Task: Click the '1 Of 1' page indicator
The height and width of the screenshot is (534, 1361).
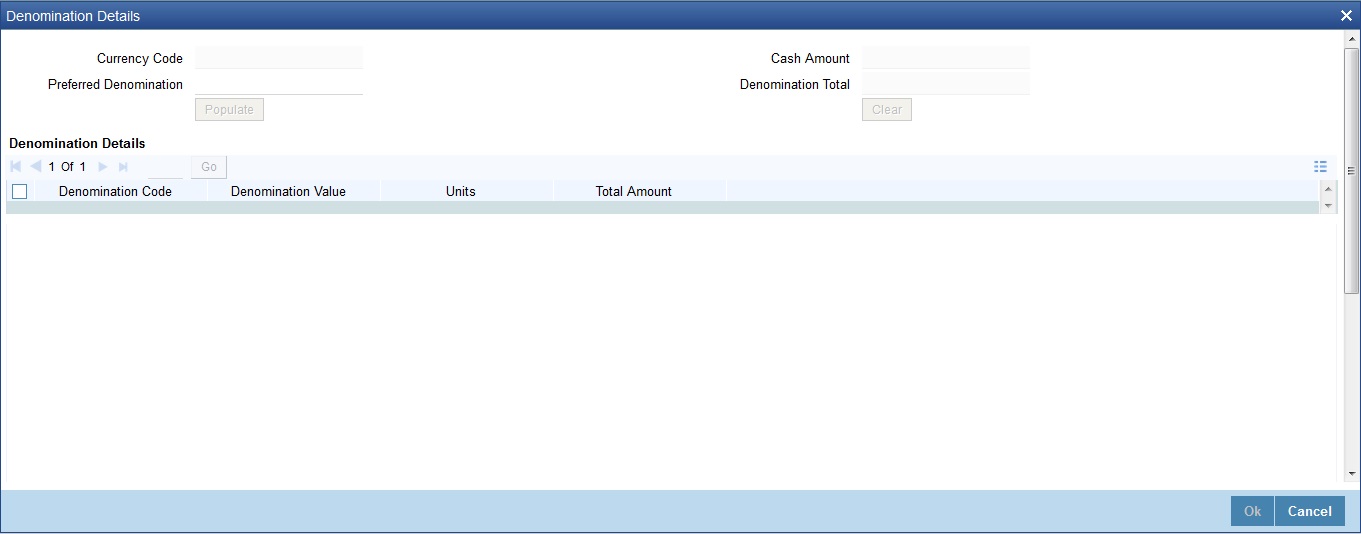Action: point(67,167)
